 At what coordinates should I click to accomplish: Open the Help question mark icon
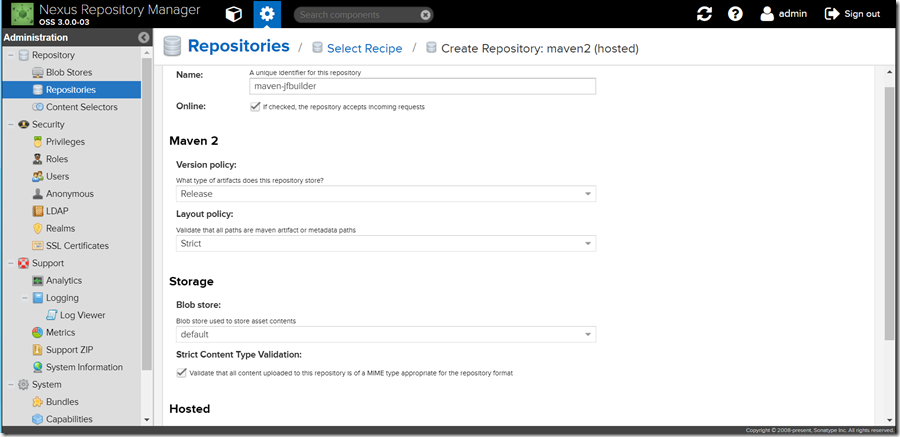[x=735, y=14]
